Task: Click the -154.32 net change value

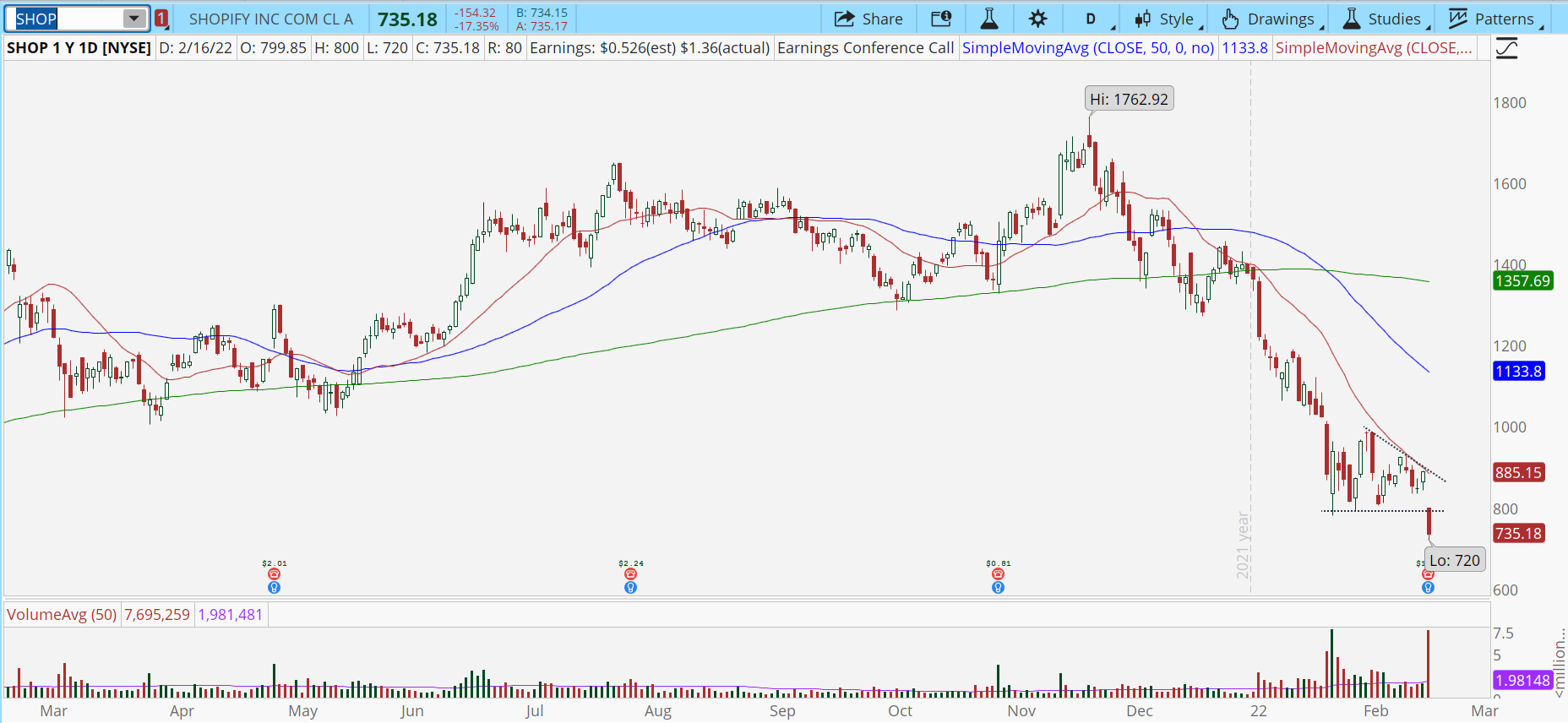Action: coord(475,13)
